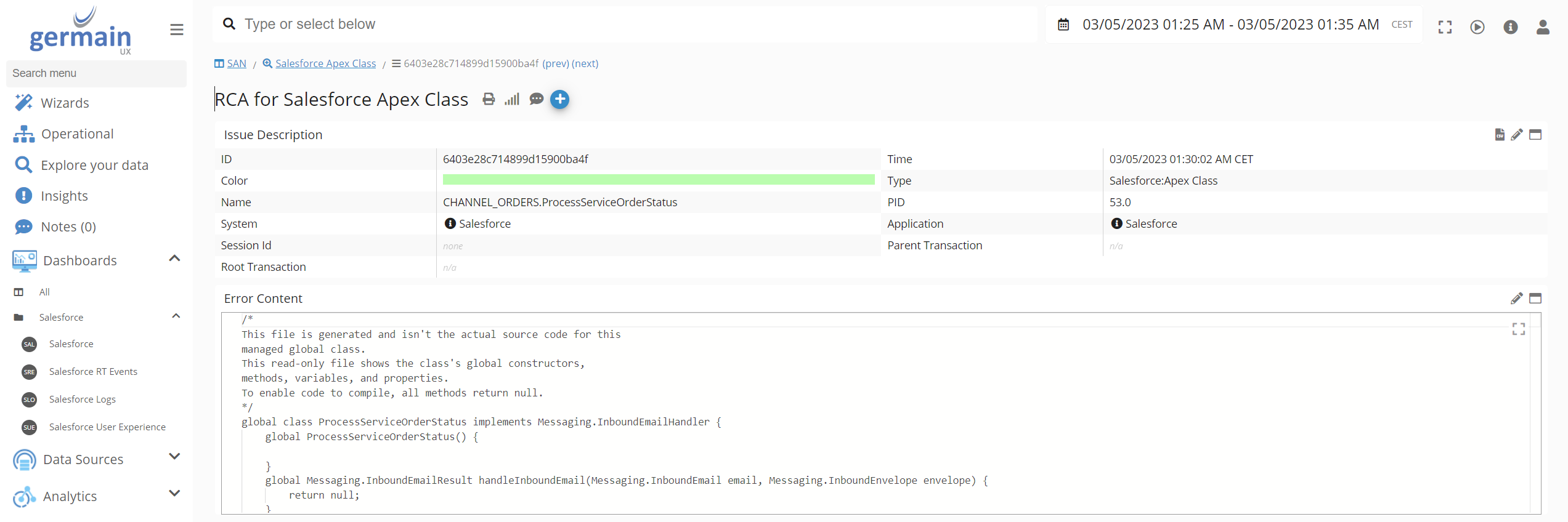This screenshot has width=1568, height=522.
Task: Open Salesforce Logs dashboard
Action: [x=83, y=400]
